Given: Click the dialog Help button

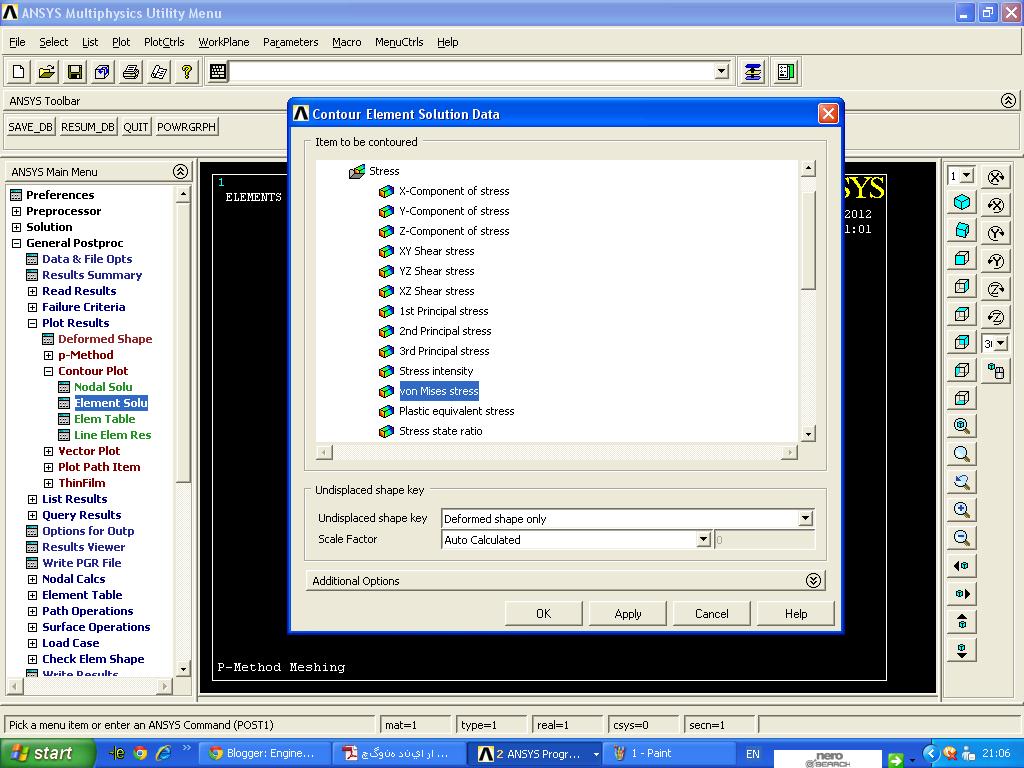Looking at the screenshot, I should [795, 613].
